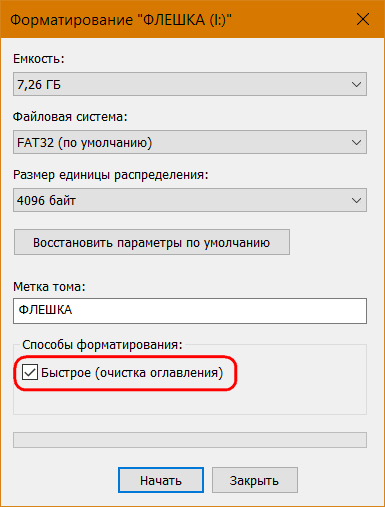Click the Файловая система: label
Viewport: 385px width, 507px height.
(x=70, y=117)
